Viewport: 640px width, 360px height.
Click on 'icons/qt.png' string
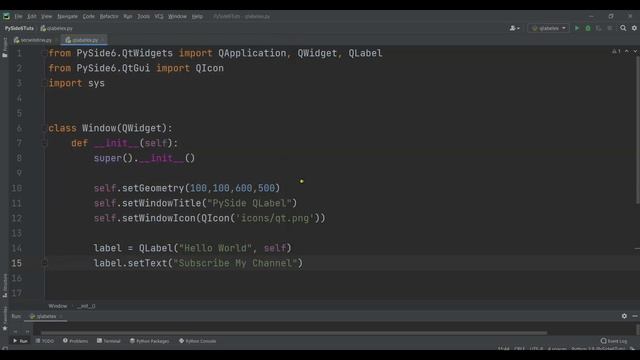tap(275, 218)
